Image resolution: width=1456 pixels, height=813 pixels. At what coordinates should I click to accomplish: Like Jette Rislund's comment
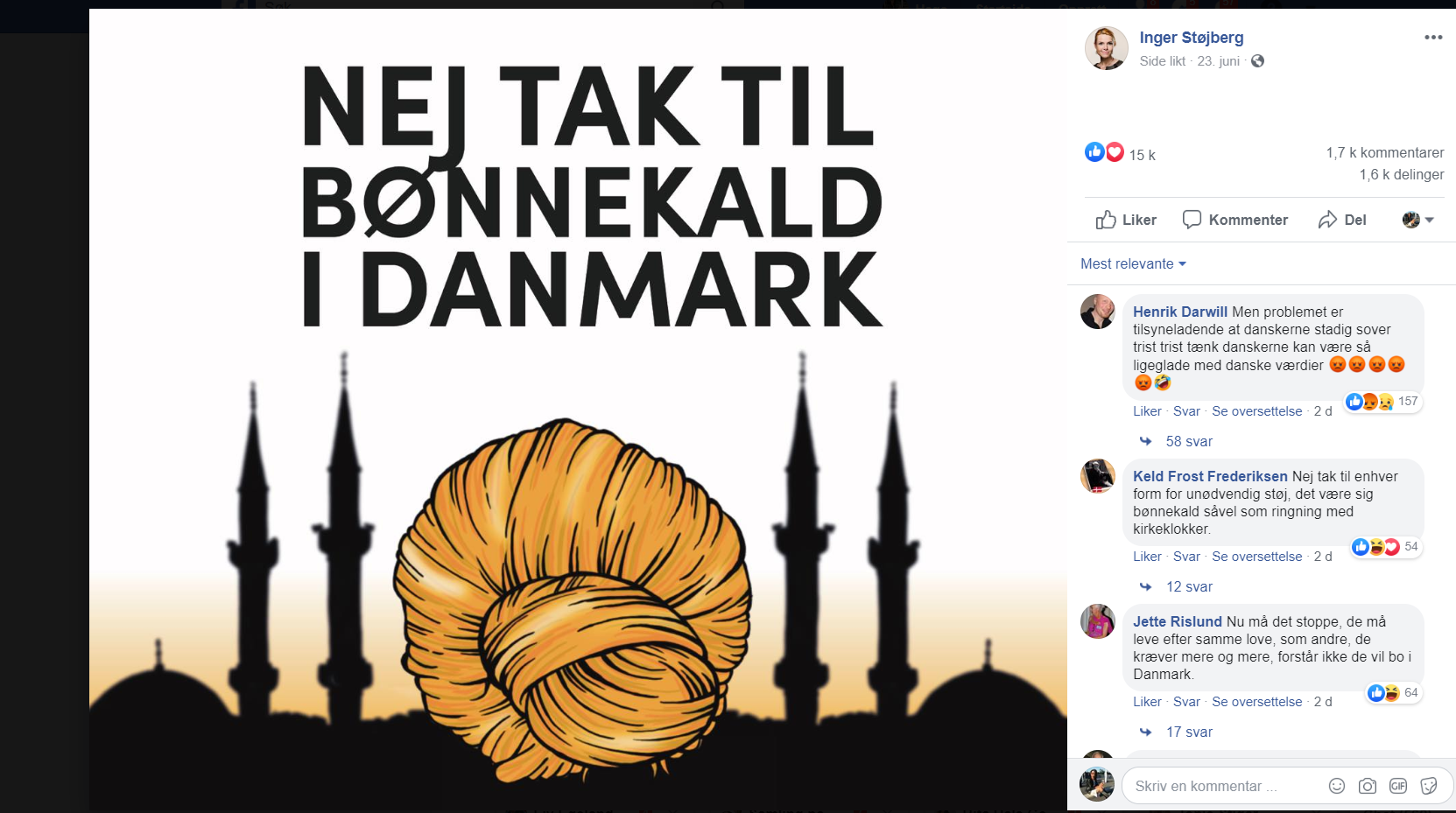1147,702
